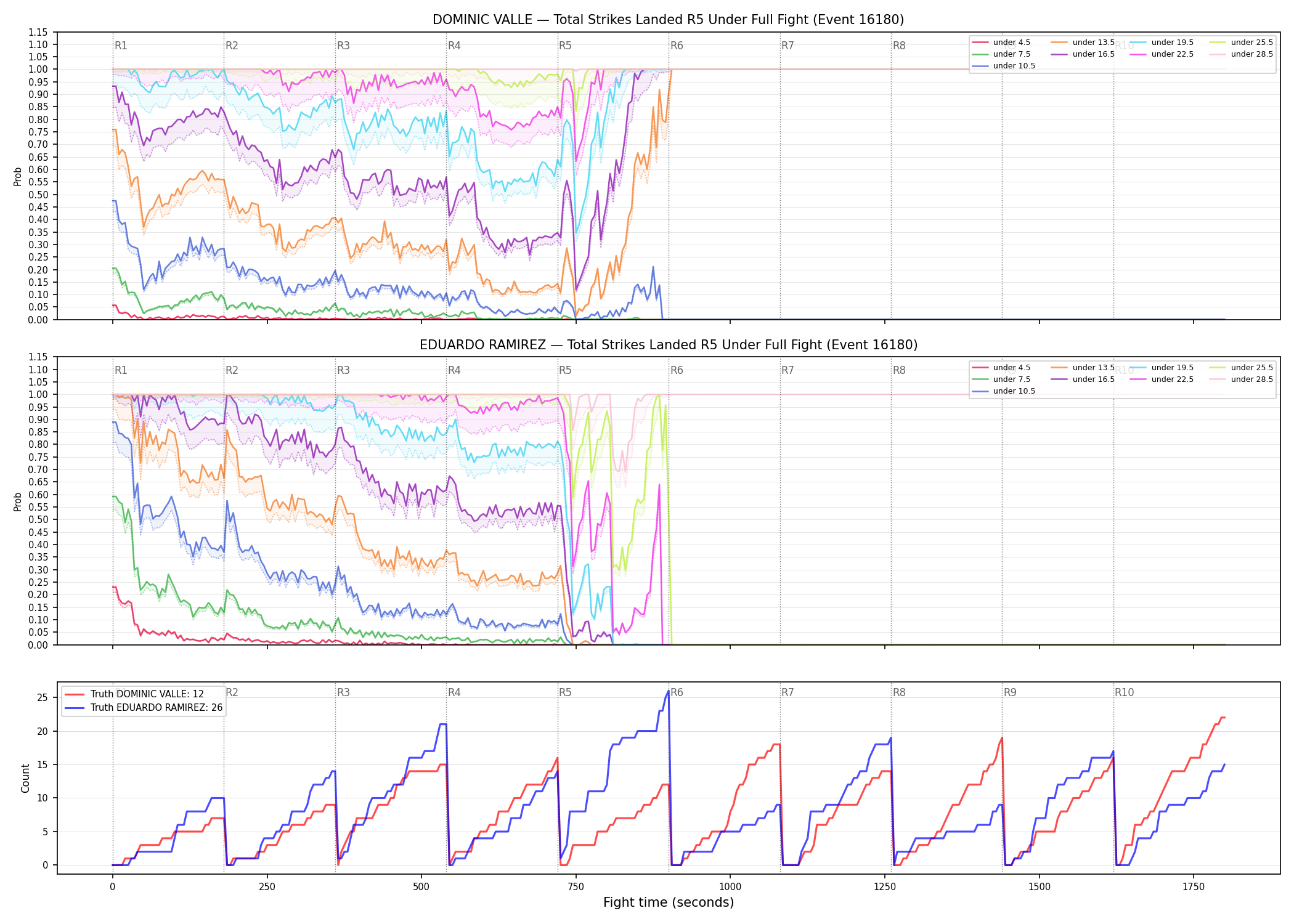
Task: Click the 1000 tick label under the Count chart
Action: 730,886
